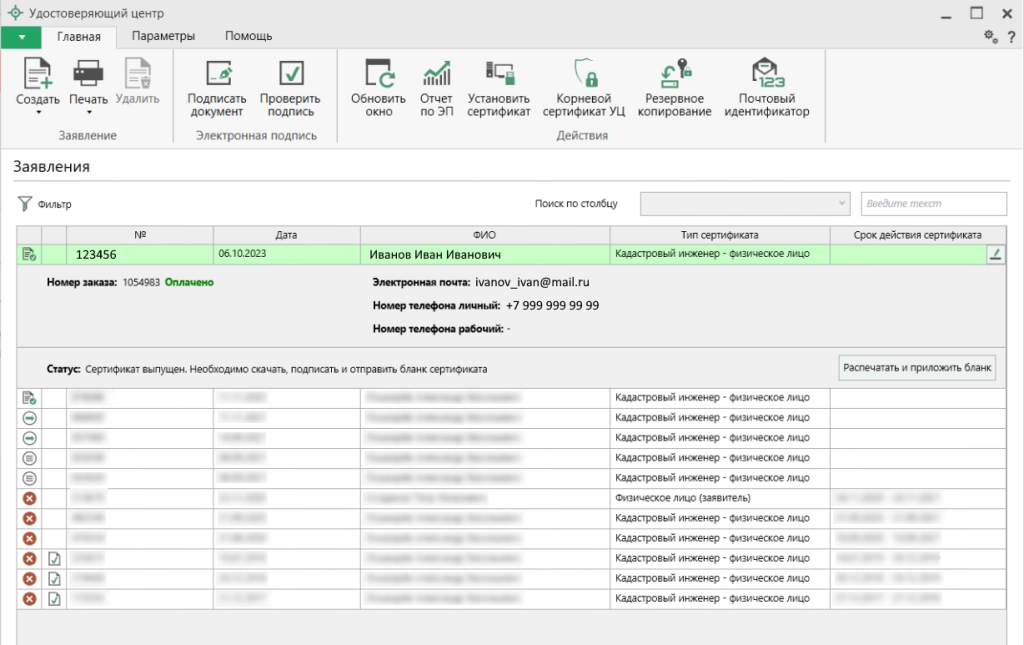Click edit pencil icon in selected row
The image size is (1024, 645).
pyautogui.click(x=994, y=255)
